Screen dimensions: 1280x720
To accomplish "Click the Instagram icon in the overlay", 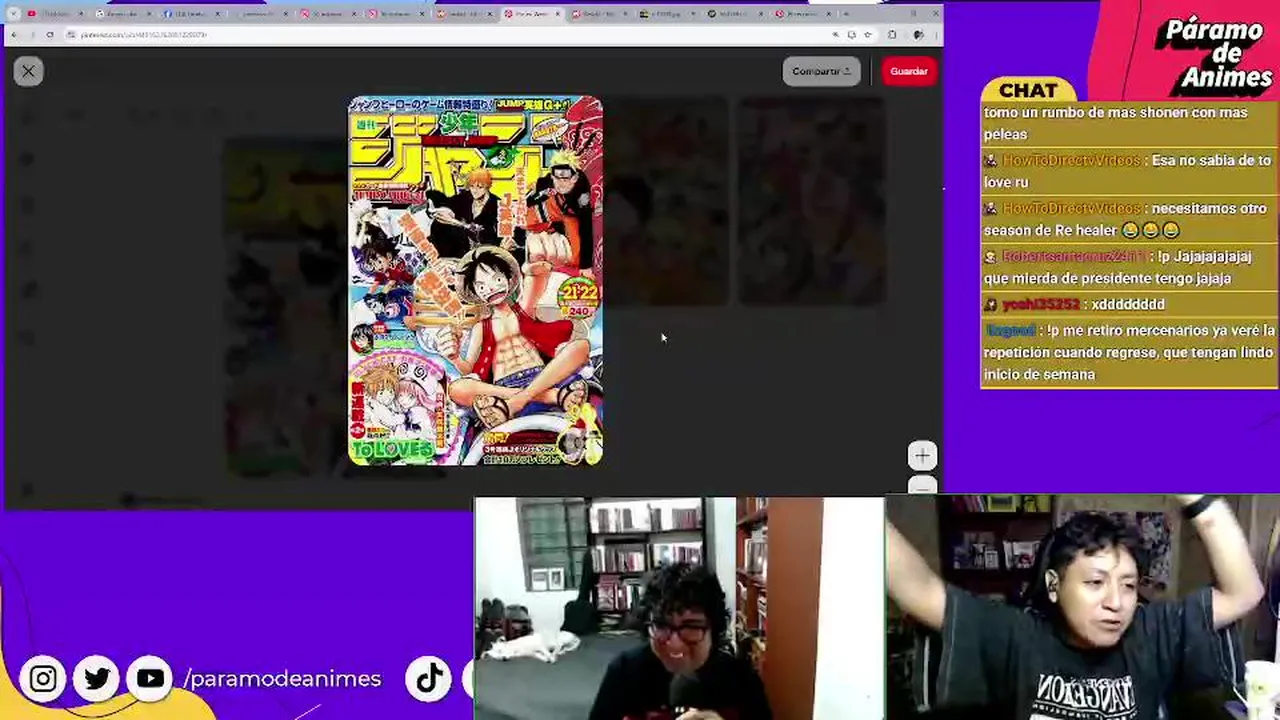I will (x=43, y=679).
